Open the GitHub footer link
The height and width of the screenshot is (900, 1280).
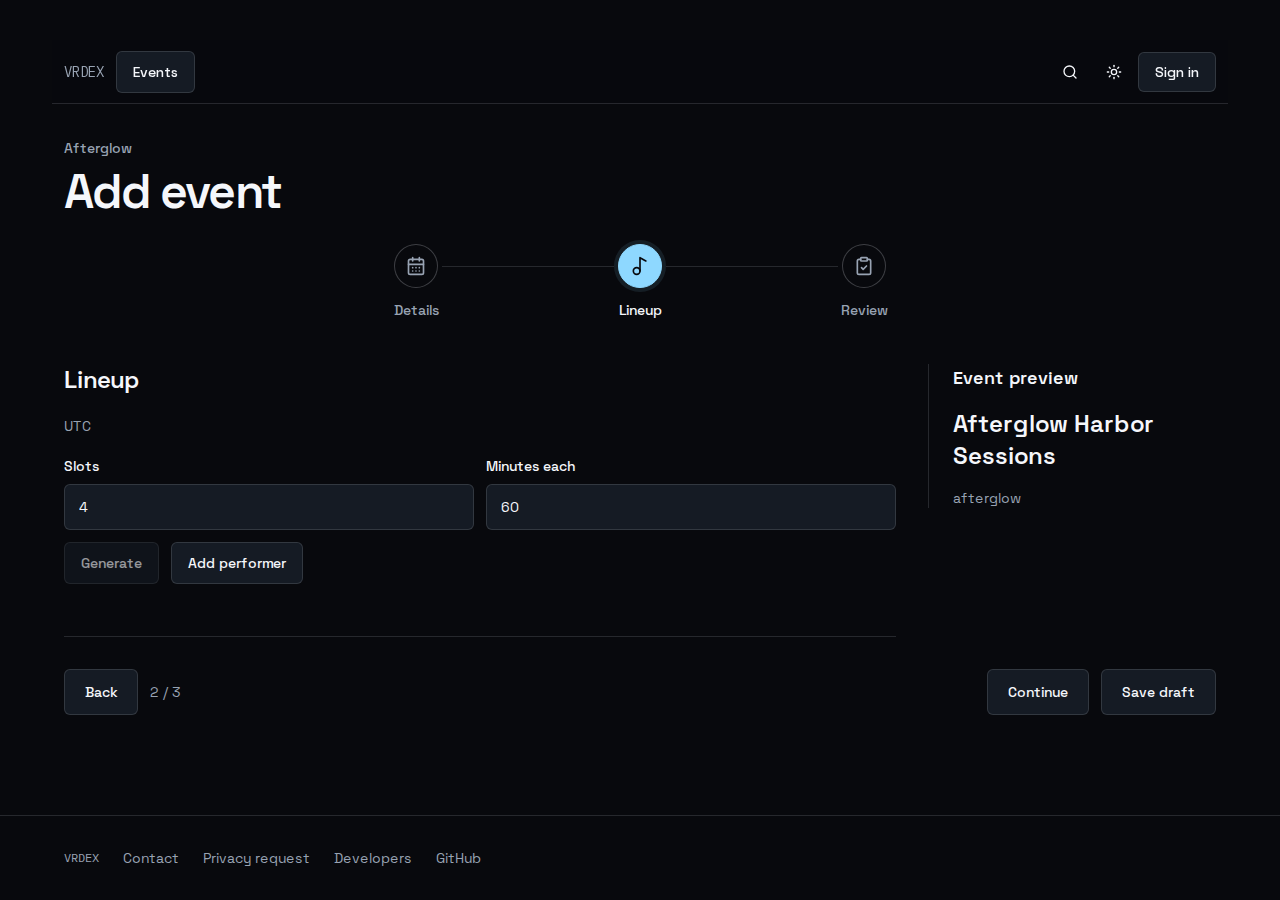[x=458, y=858]
